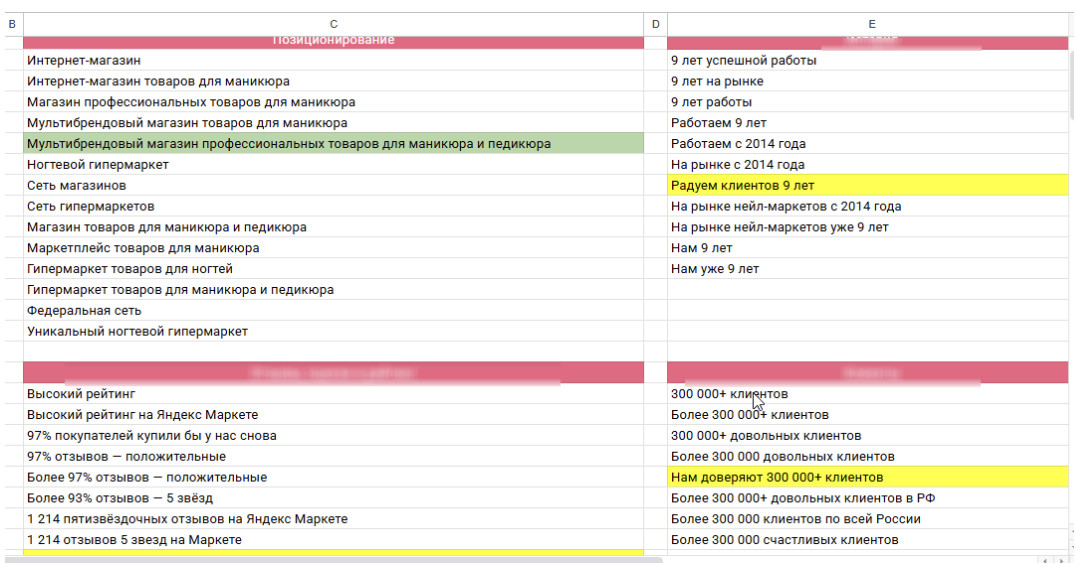This screenshot has height=564, width=1076.
Task: Click cell 'Высокий рейтинг'
Action: 334,394
